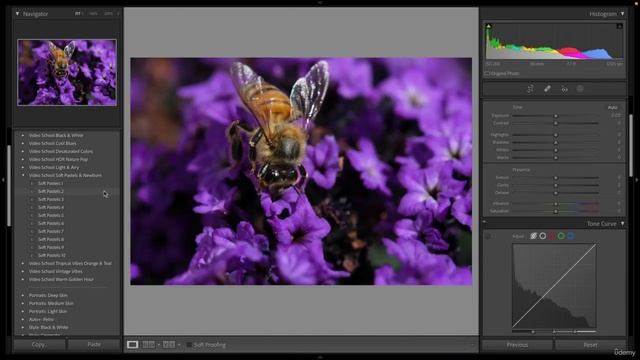The image size is (640, 360).
Task: Open Reference view options dropdown arrow
Action: coord(158,345)
